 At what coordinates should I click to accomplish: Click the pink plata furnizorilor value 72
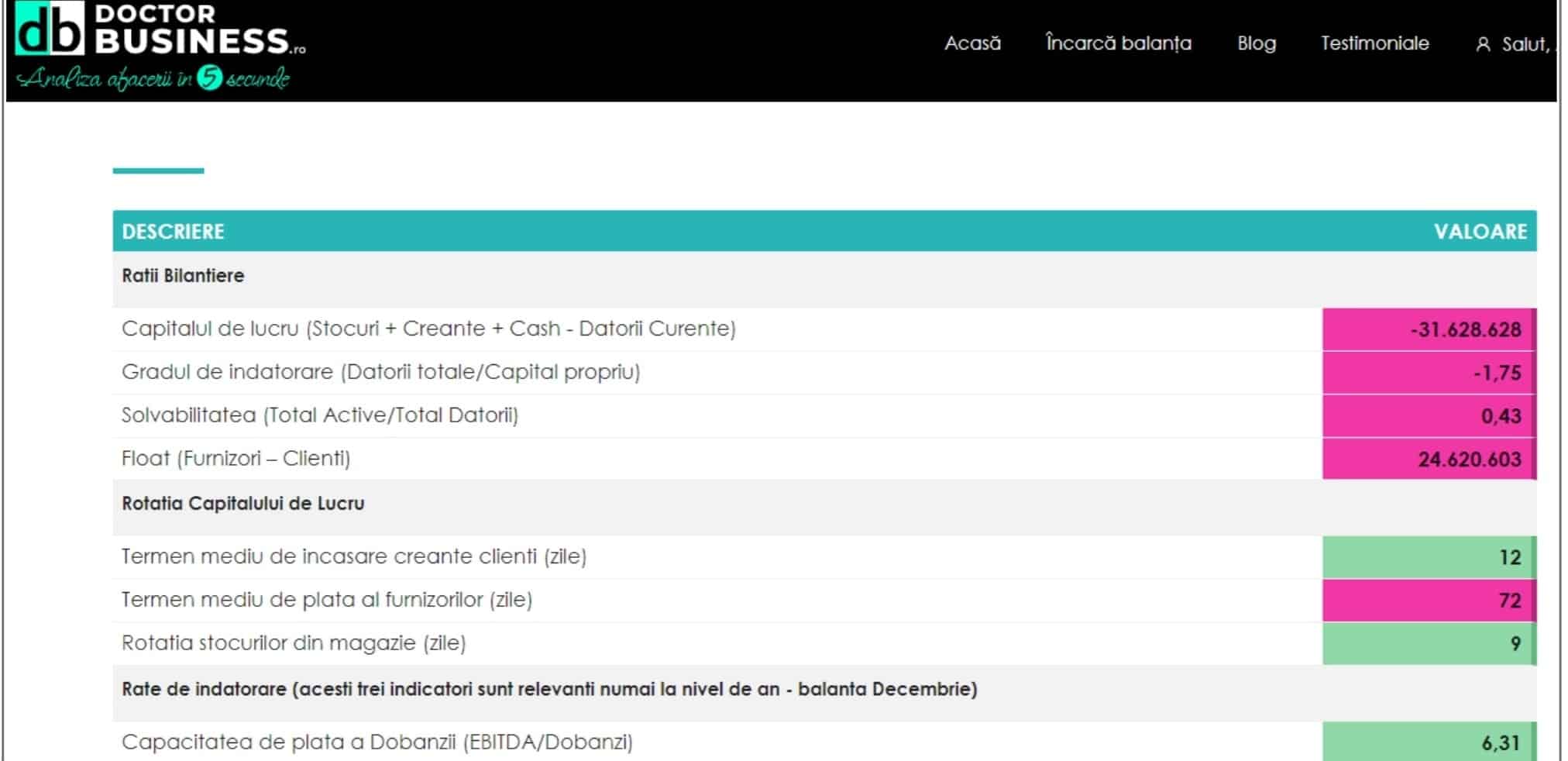(x=1509, y=601)
